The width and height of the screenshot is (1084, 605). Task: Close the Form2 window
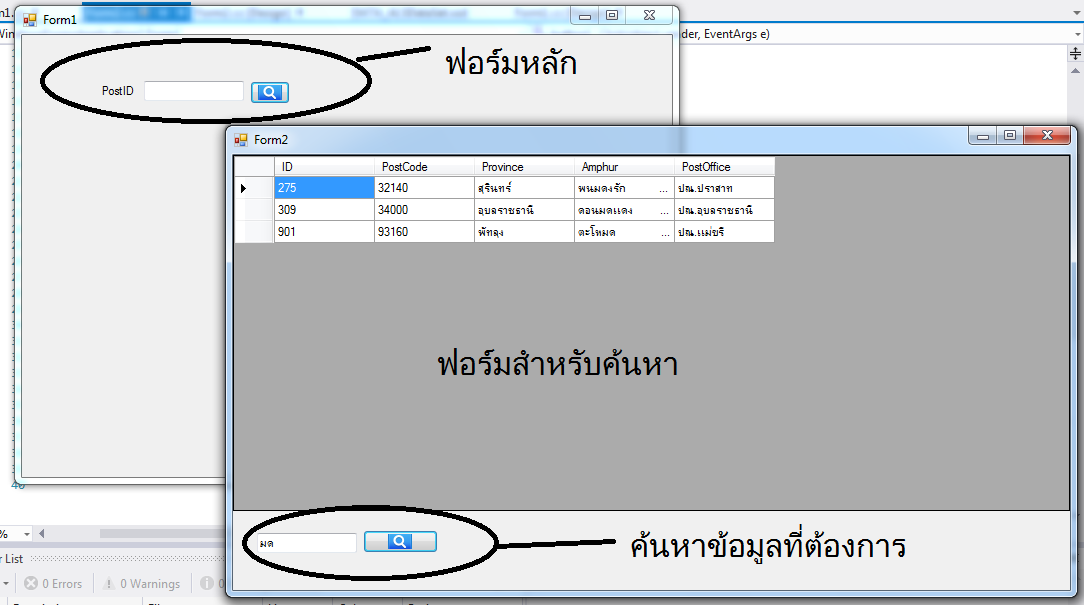pyautogui.click(x=1047, y=136)
